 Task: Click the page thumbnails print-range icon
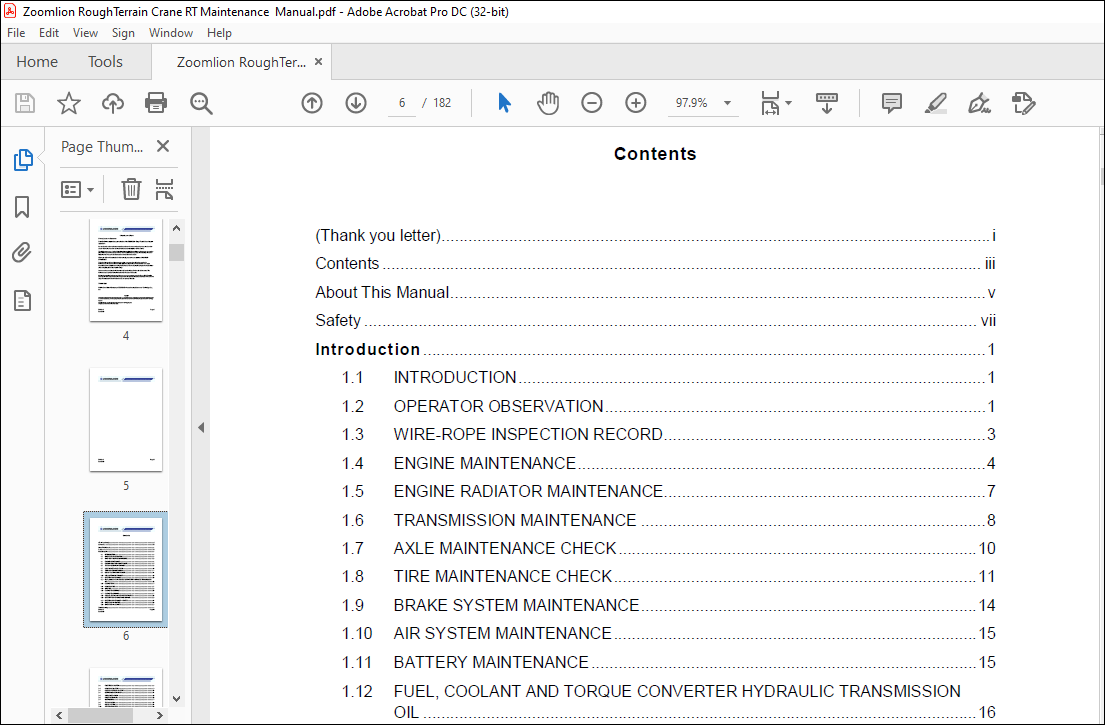(x=164, y=189)
